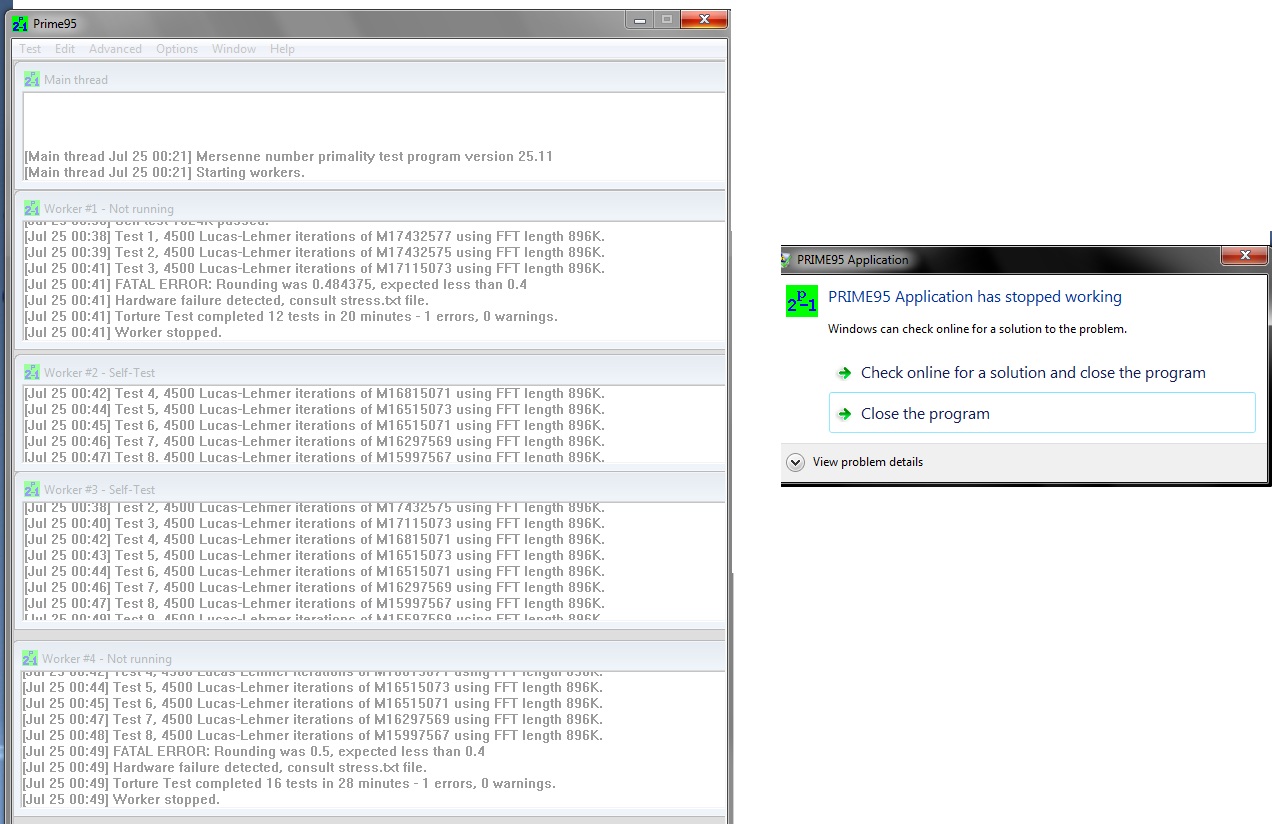Viewport: 1272px width, 824px height.
Task: Click Worker #1 'Worker stopped.' line
Action: (123, 332)
